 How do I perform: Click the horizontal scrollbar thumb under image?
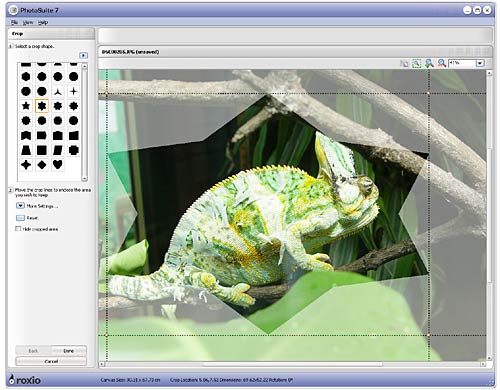pos(292,364)
